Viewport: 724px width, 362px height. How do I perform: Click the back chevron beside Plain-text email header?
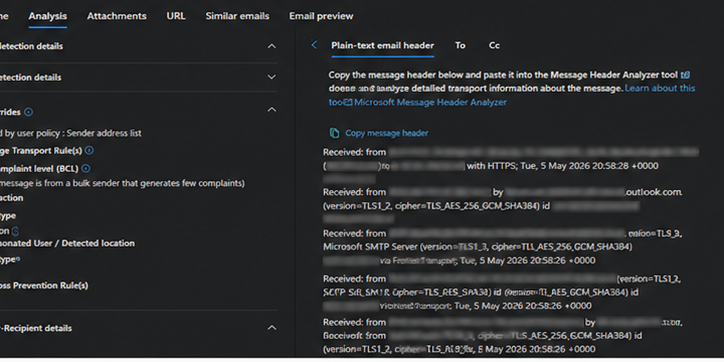tap(314, 45)
